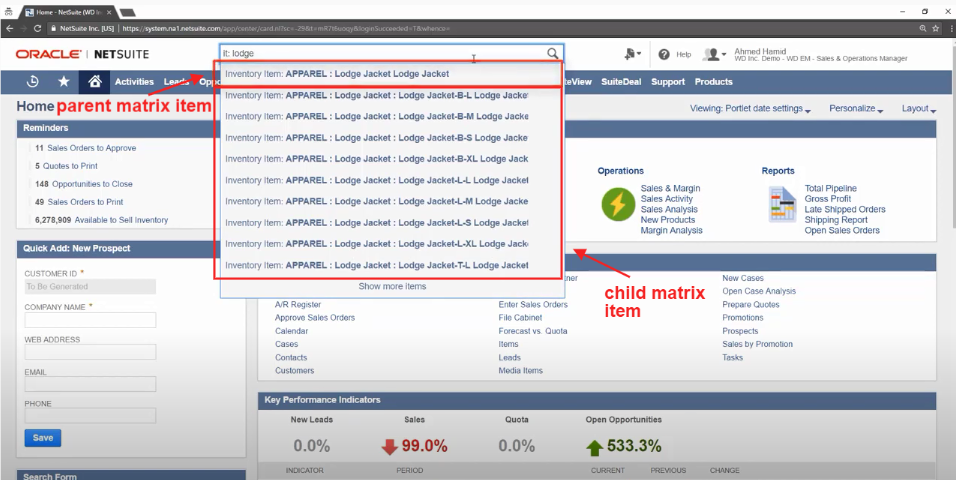Click the global search magnifier icon
Screen dimensions: 956x480
(x=552, y=54)
